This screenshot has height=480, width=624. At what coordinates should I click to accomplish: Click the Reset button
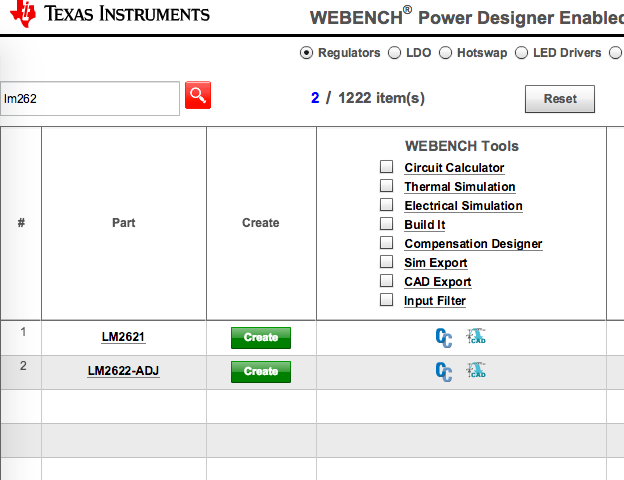[560, 99]
